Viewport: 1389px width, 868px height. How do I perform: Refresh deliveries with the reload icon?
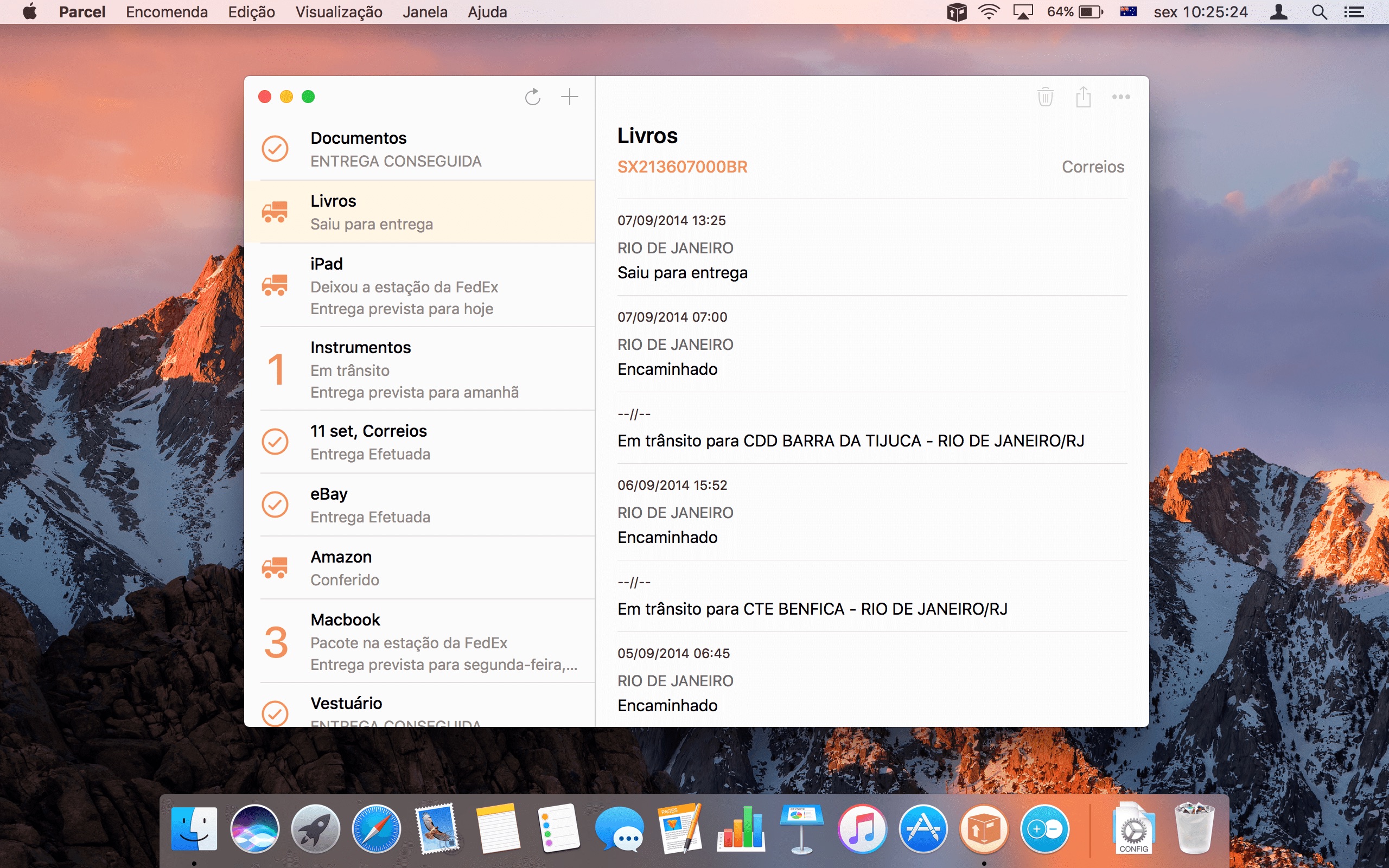533,97
